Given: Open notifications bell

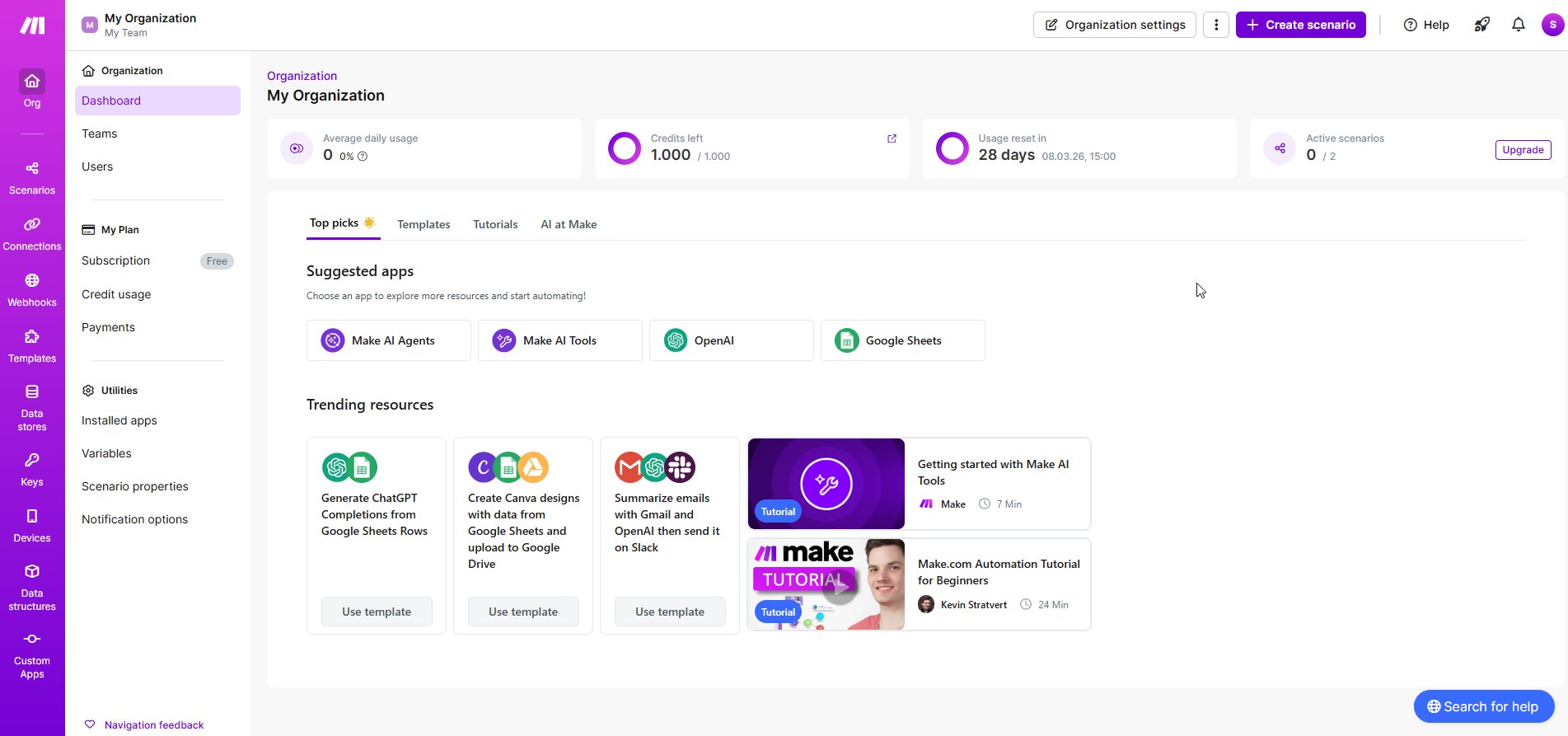Looking at the screenshot, I should coord(1518,25).
